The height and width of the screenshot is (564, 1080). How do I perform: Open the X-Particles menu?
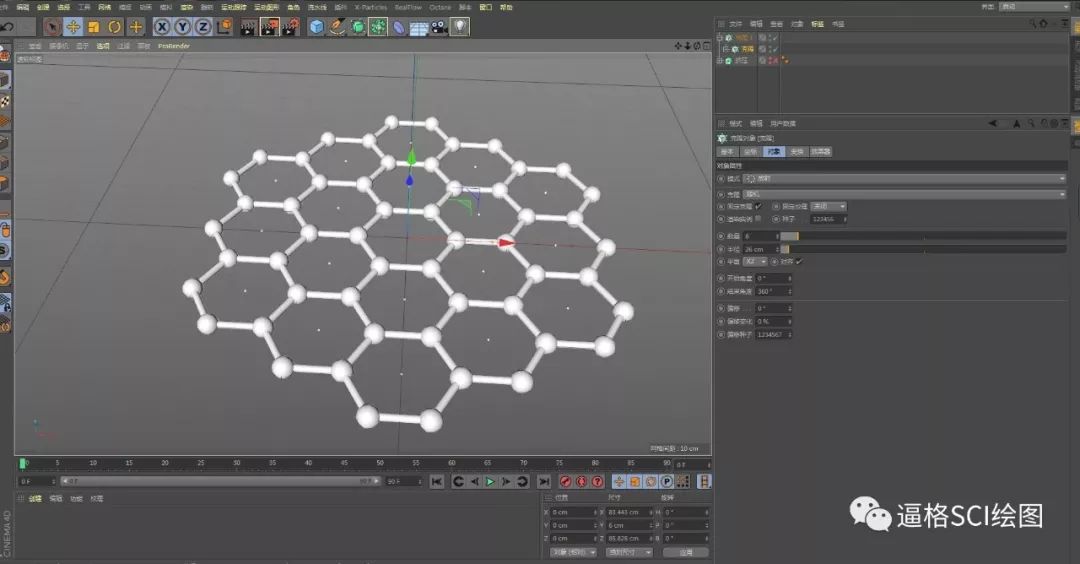(371, 7)
